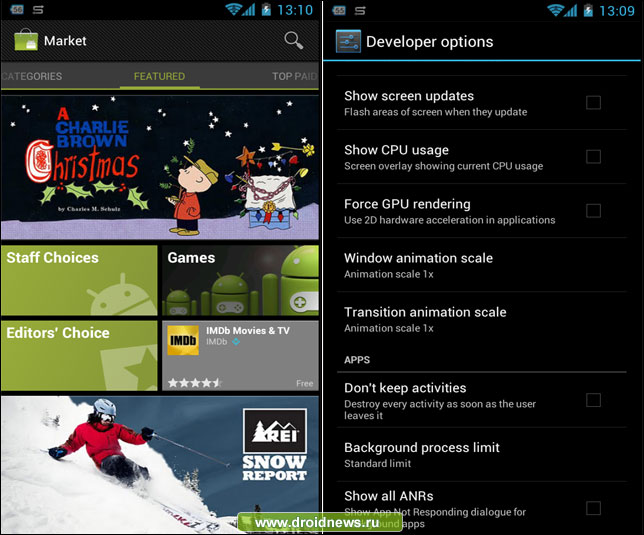The image size is (644, 535).
Task: Tap the notification icon labeled 56 on Market screen
Action: pyautogui.click(x=17, y=9)
